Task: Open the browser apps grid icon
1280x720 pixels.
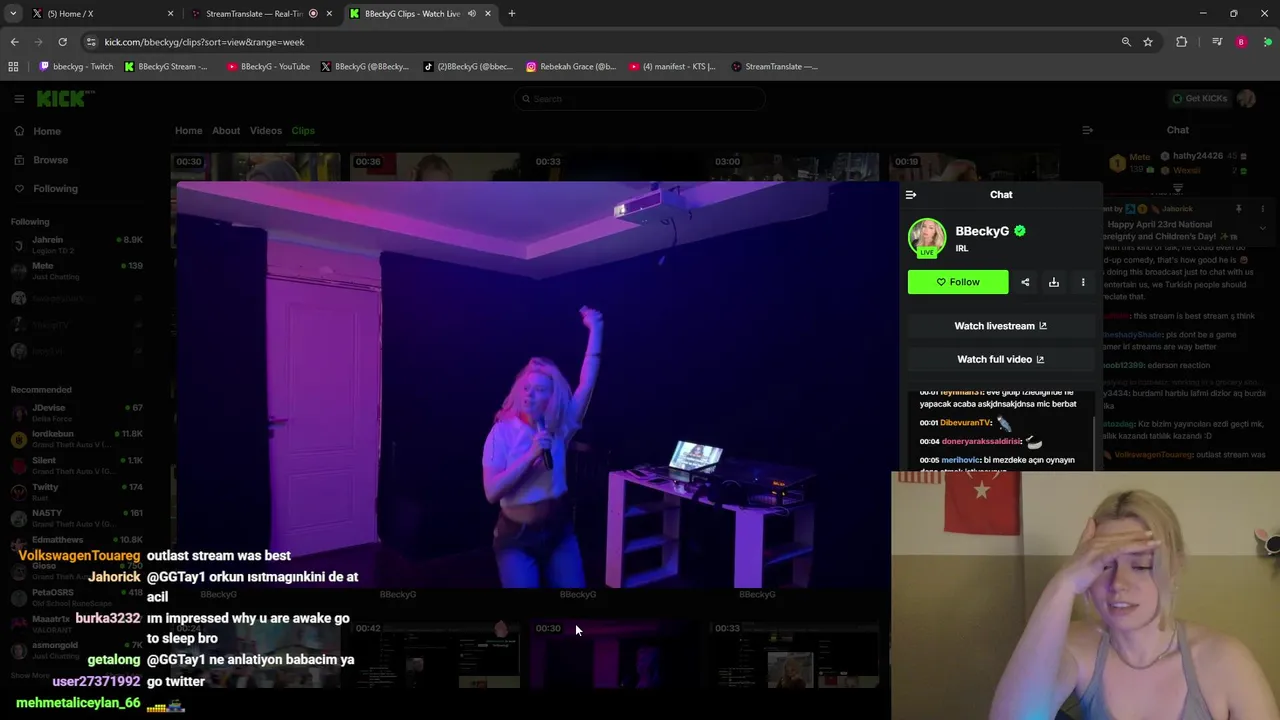Action: point(13,67)
